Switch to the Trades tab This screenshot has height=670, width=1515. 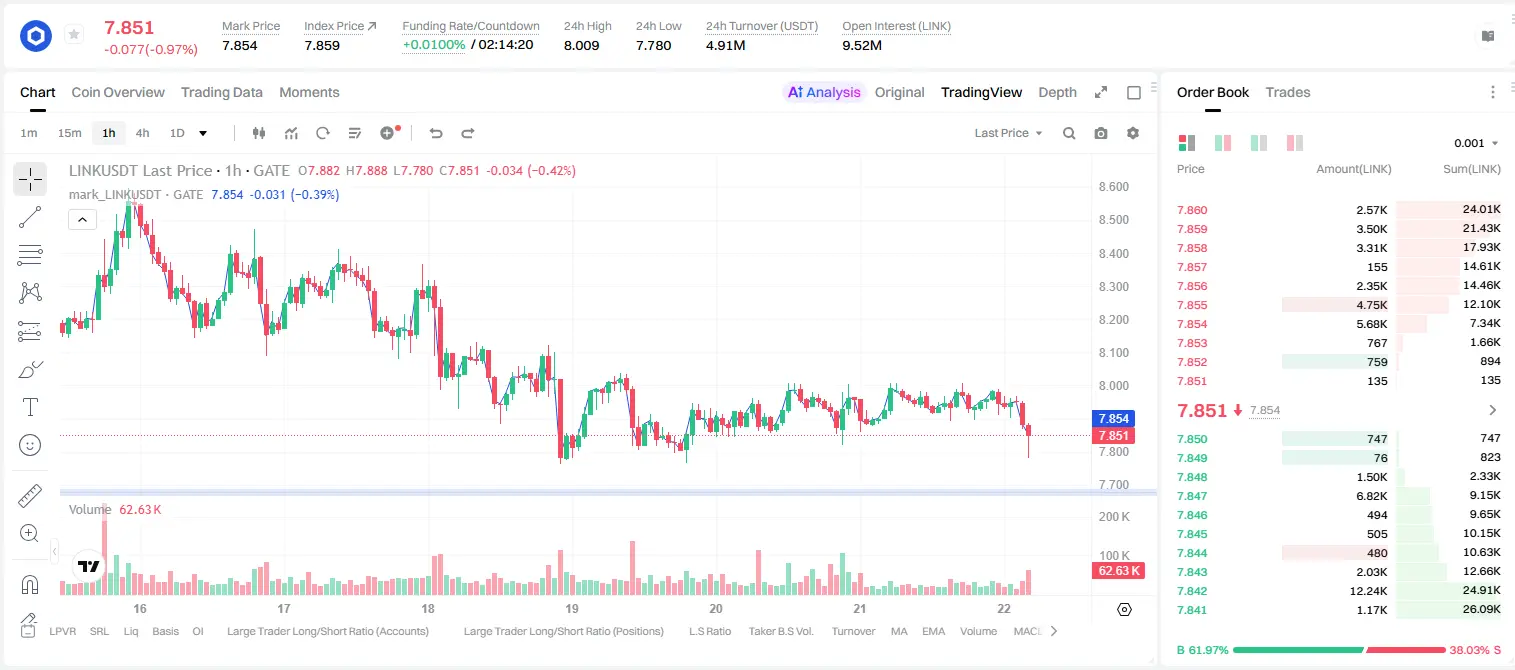[x=1287, y=92]
